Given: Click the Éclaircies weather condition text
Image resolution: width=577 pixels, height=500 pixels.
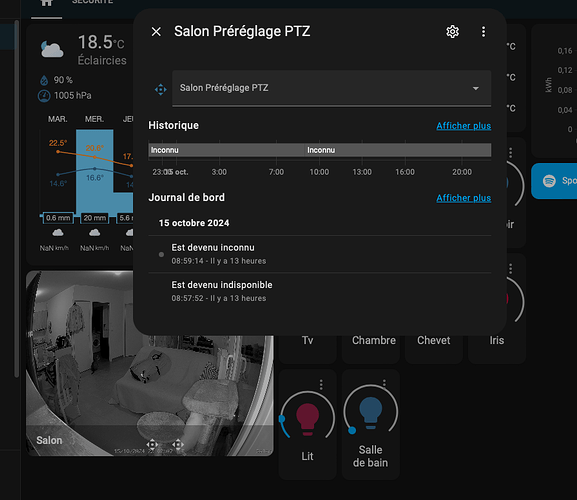Looking at the screenshot, I should pyautogui.click(x=102, y=60).
